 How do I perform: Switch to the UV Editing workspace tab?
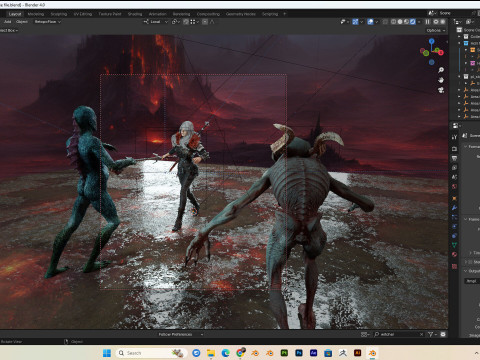click(83, 14)
